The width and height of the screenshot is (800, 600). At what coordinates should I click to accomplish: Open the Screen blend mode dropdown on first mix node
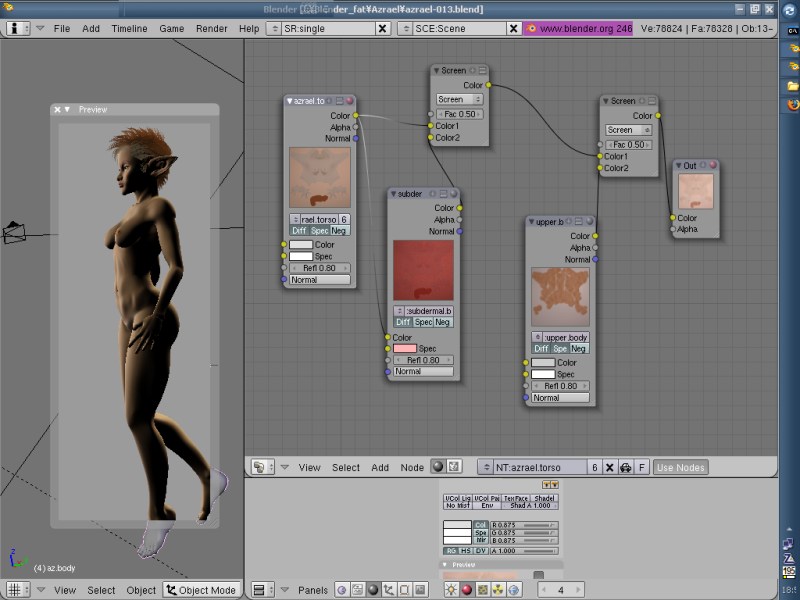tap(459, 99)
